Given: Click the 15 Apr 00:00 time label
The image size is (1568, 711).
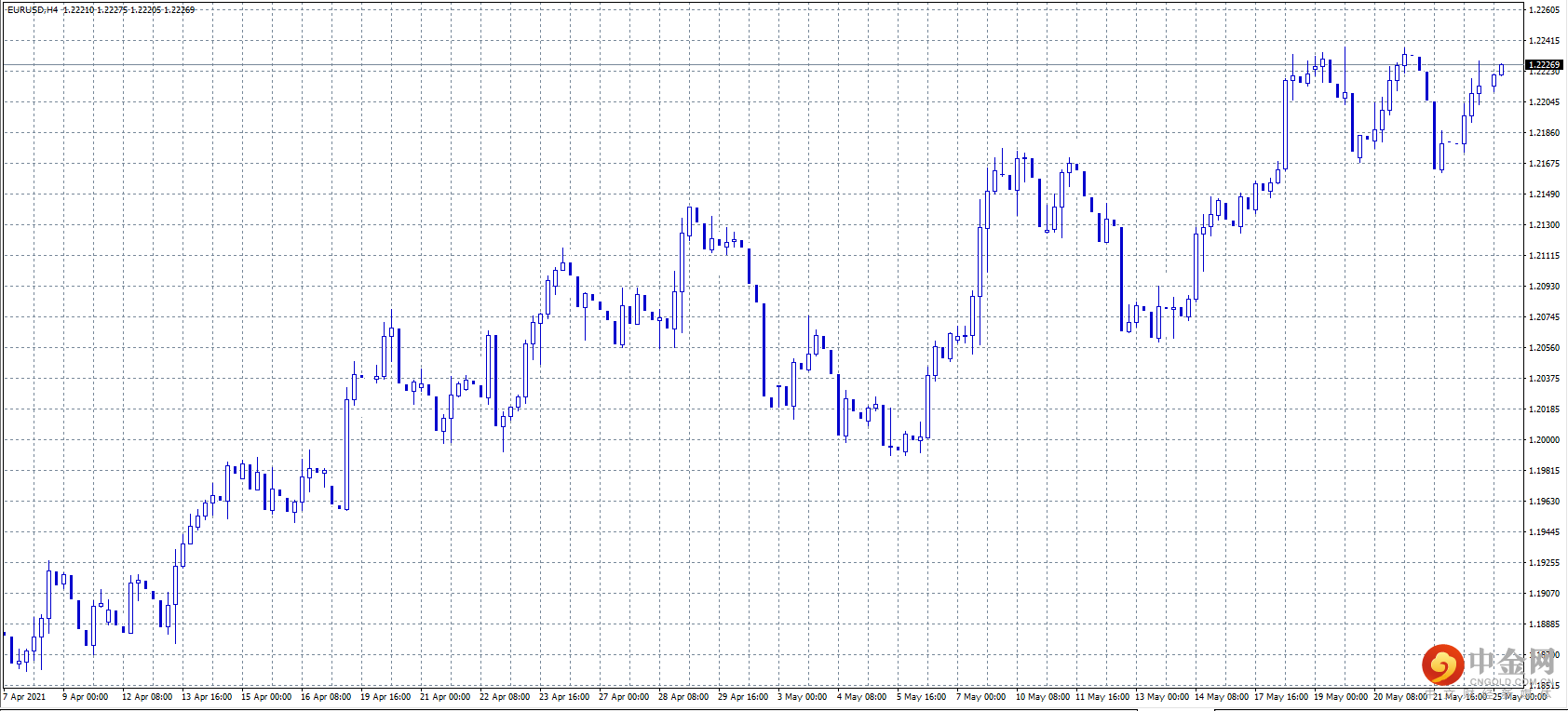Looking at the screenshot, I should (x=266, y=697).
